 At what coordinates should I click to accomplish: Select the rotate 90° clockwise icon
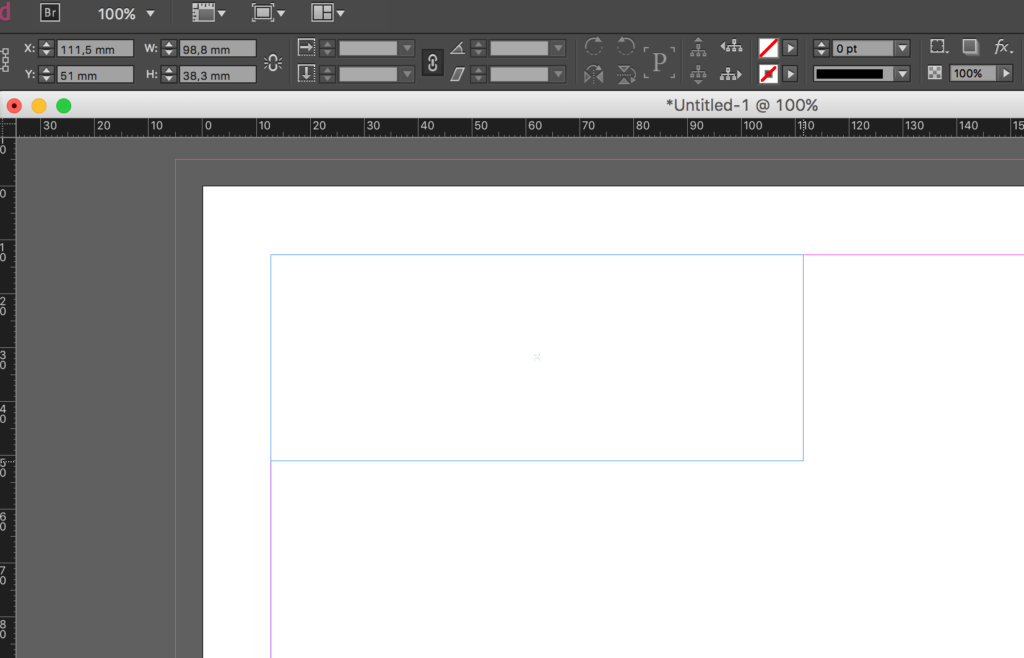click(x=592, y=46)
